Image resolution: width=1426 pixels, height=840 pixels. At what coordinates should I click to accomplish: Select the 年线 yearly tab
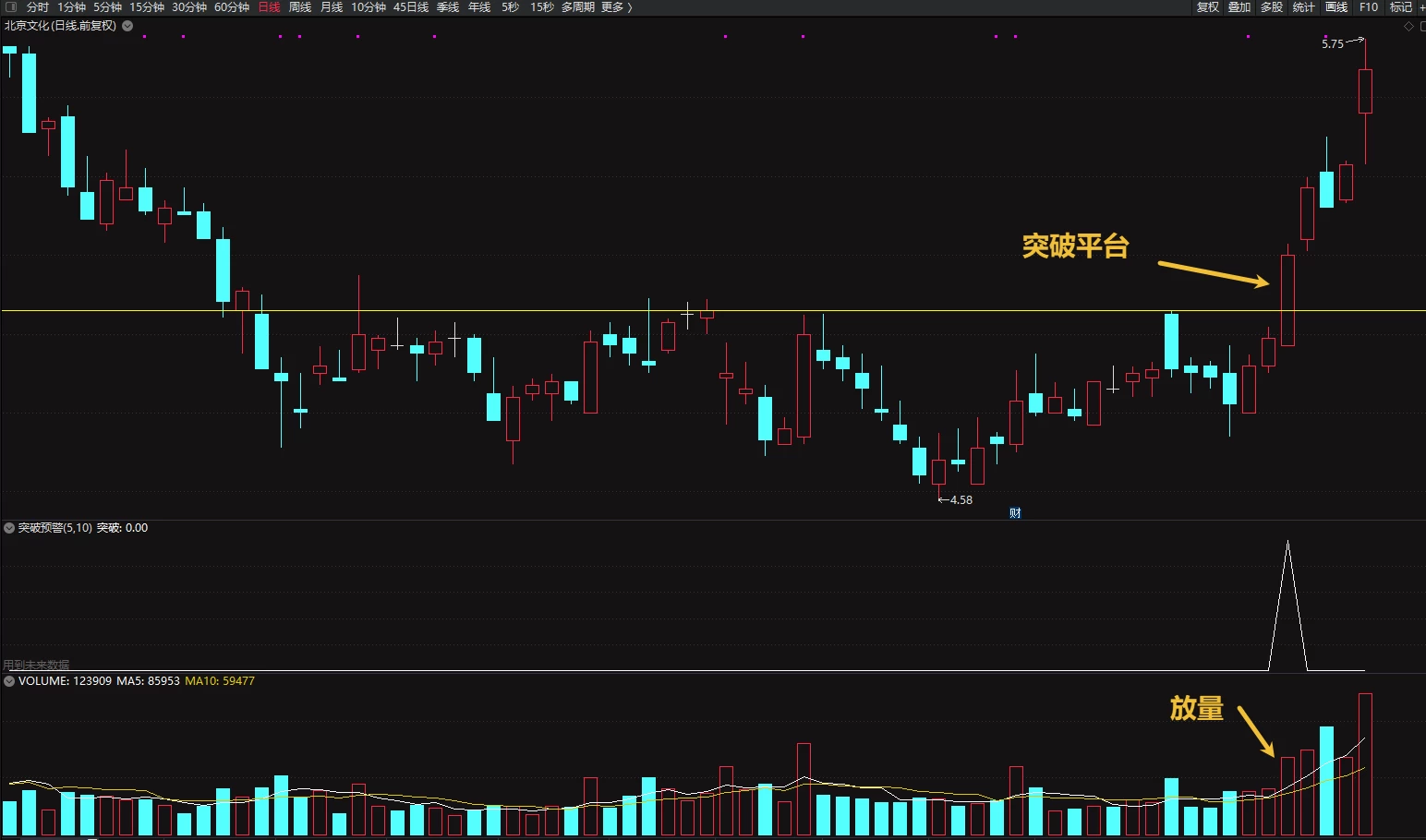(479, 6)
